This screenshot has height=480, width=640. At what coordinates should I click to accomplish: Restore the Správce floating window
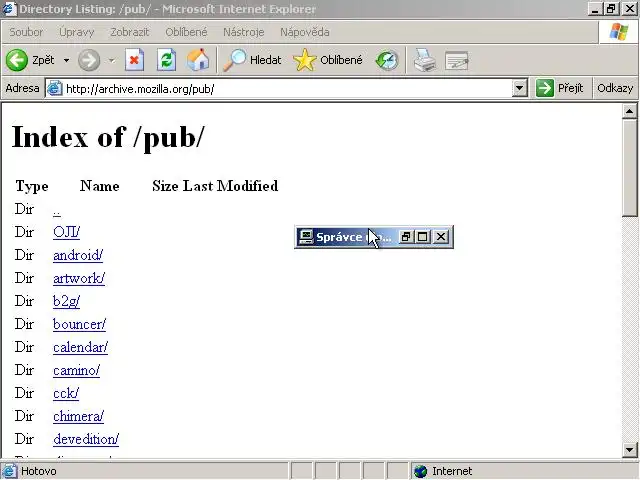click(x=405, y=237)
